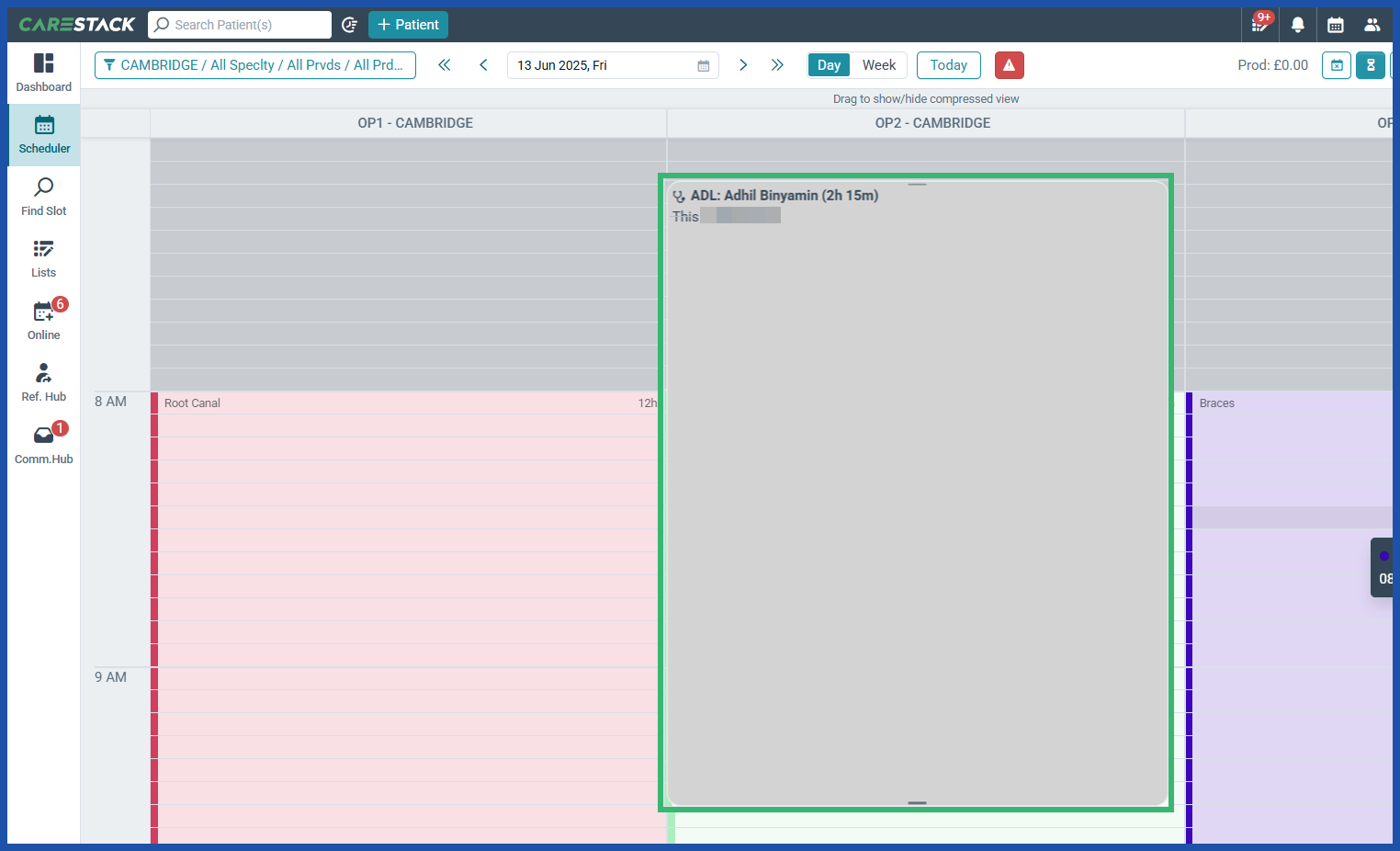
Task: Open the tasks icon with 9+ badge
Action: [x=1259, y=25]
